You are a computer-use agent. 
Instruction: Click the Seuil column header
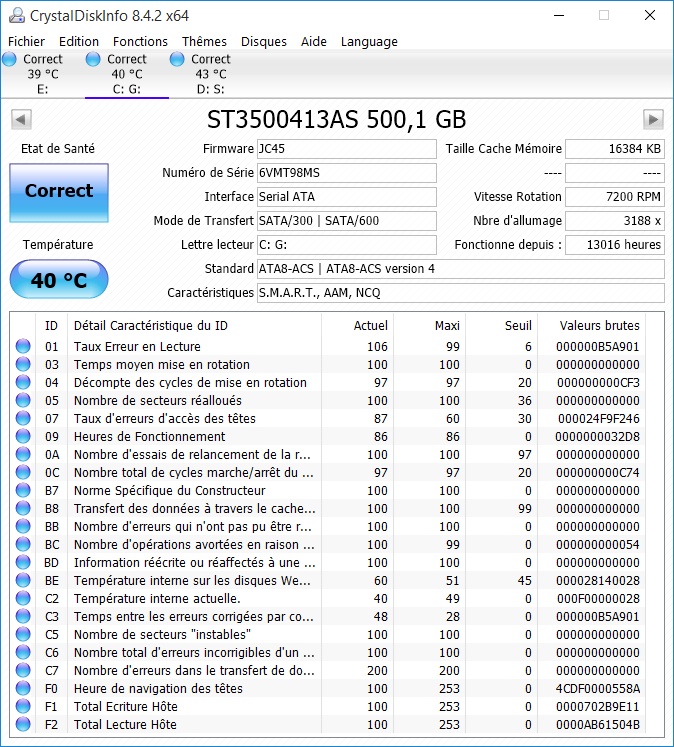click(502, 325)
